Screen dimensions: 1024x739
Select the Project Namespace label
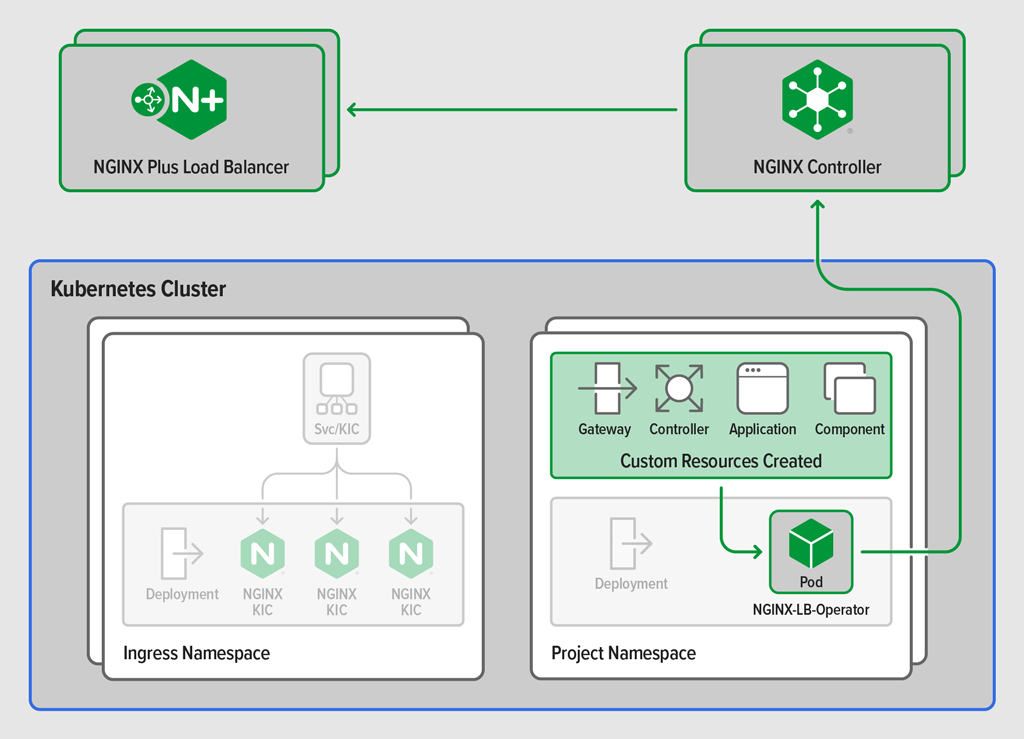(624, 653)
